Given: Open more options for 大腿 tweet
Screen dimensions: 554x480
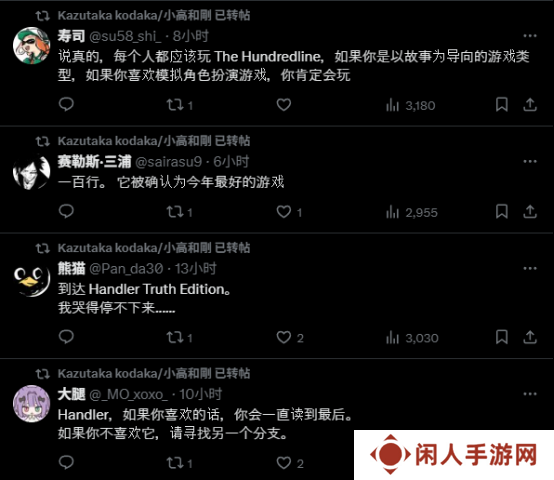Looking at the screenshot, I should [x=530, y=394].
